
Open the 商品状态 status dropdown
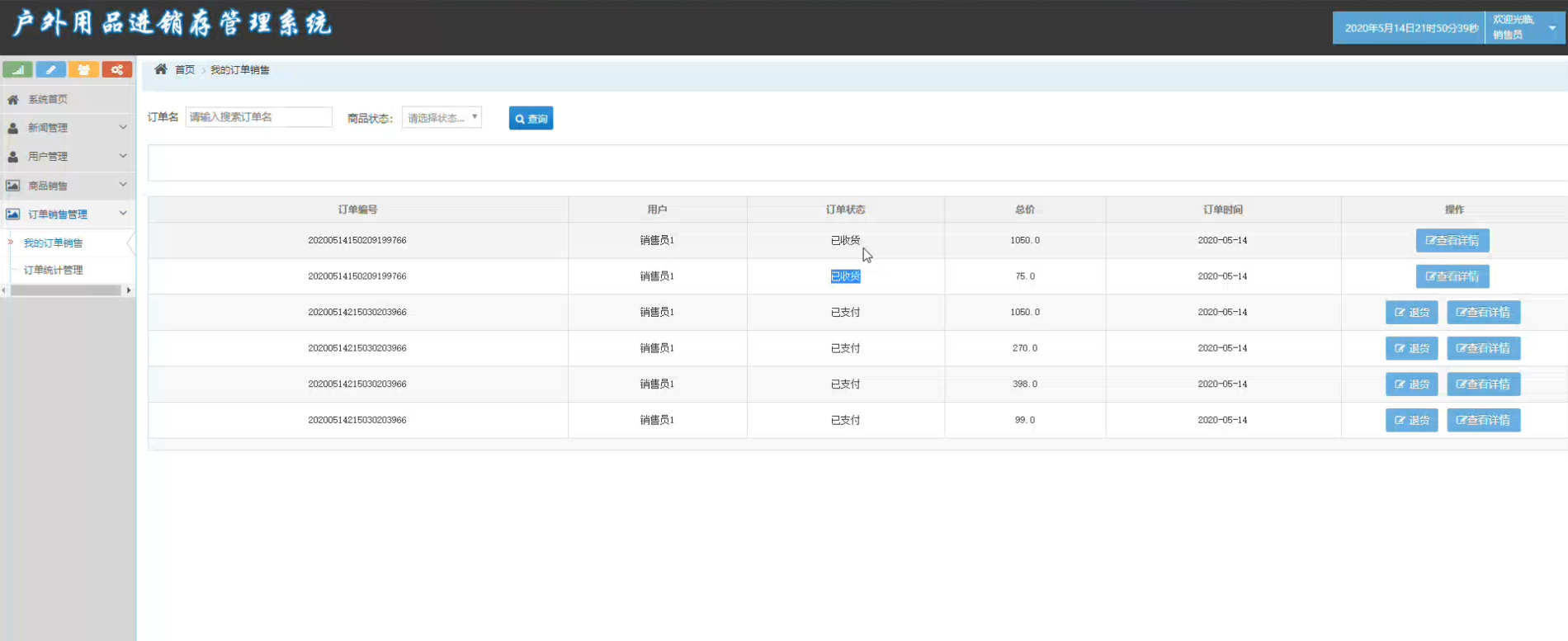click(442, 117)
